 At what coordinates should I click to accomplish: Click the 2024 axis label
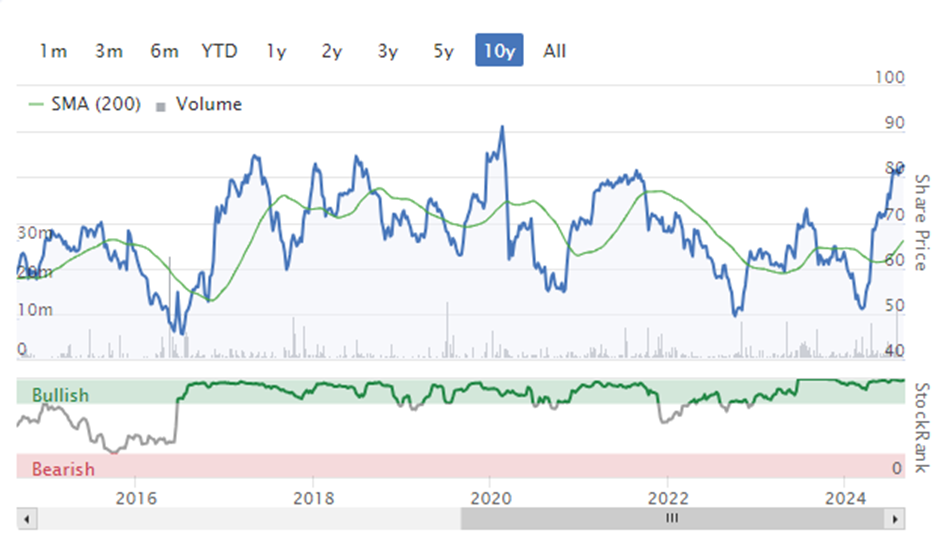(x=845, y=498)
